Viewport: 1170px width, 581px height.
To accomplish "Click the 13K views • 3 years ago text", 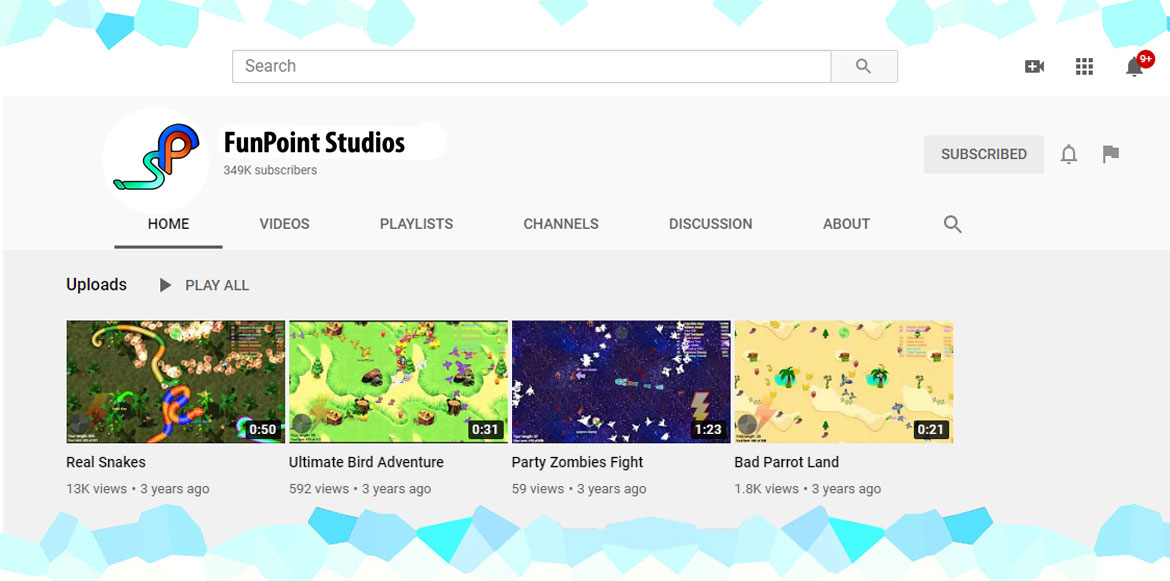I will (x=138, y=489).
